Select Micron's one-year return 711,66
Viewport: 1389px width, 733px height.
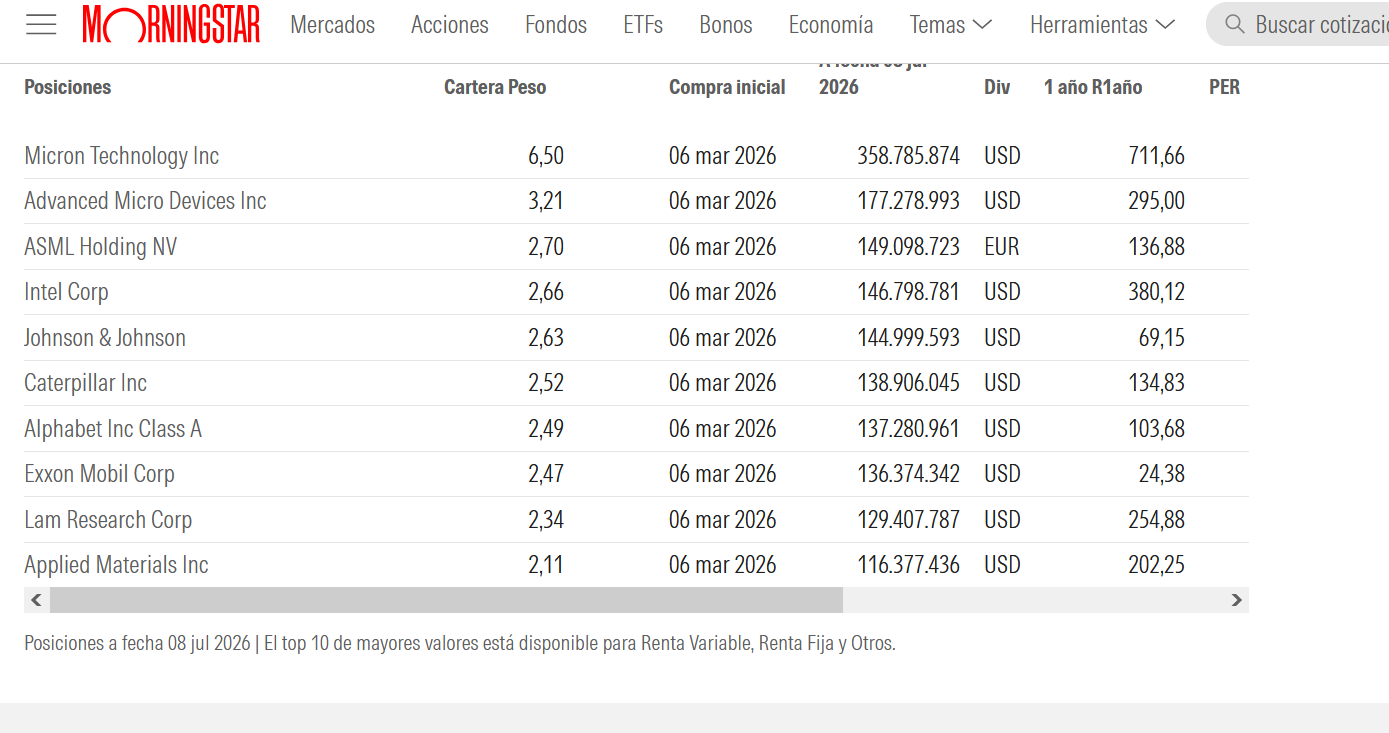pos(1157,156)
